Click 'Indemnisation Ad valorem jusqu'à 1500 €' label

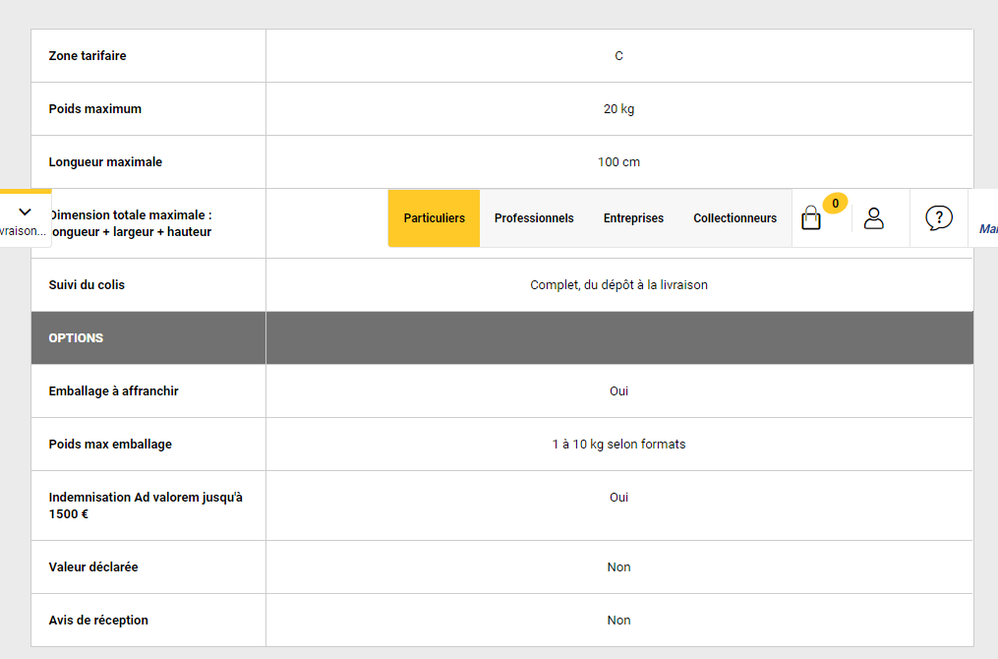(145, 506)
